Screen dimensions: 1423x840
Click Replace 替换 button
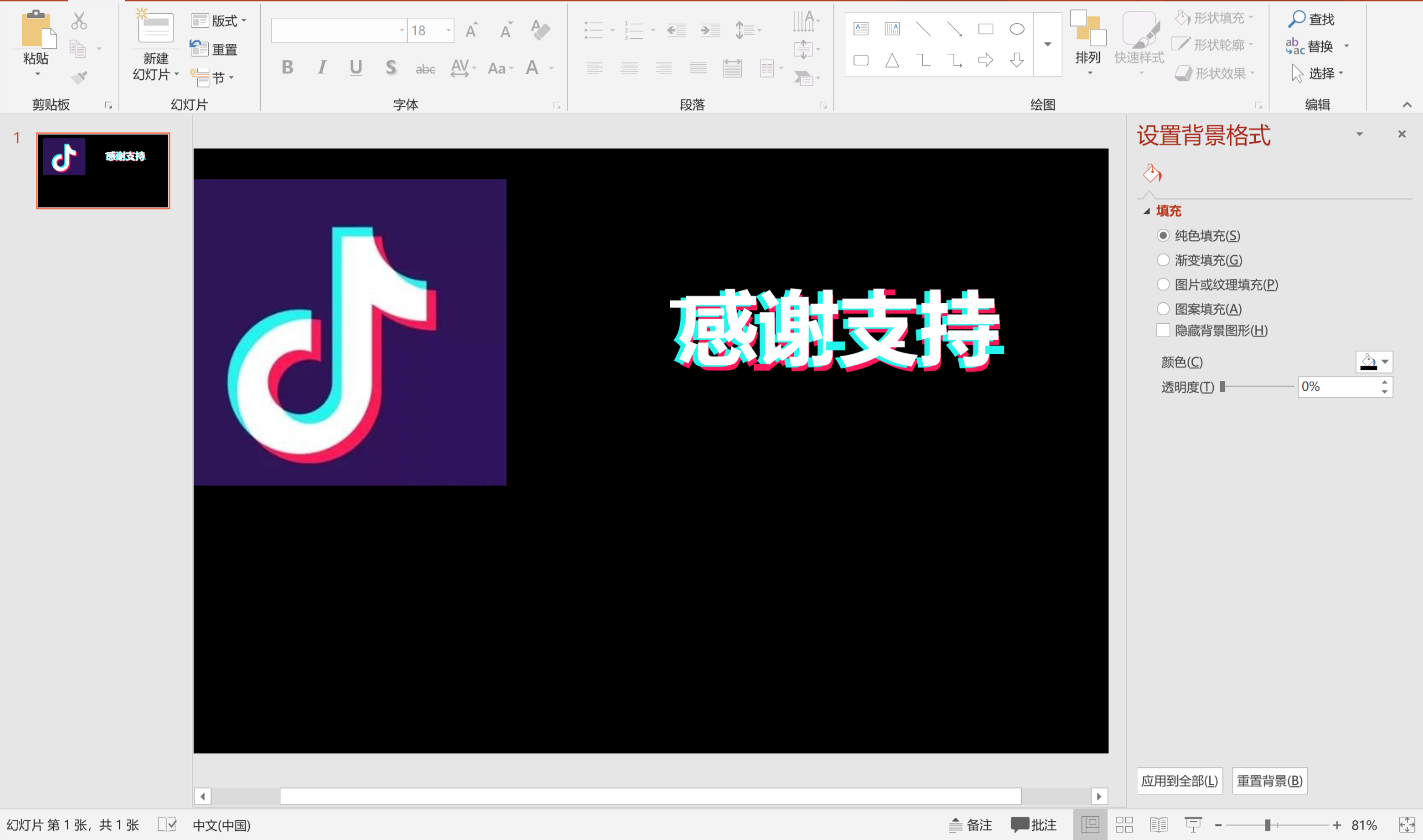coord(1309,46)
